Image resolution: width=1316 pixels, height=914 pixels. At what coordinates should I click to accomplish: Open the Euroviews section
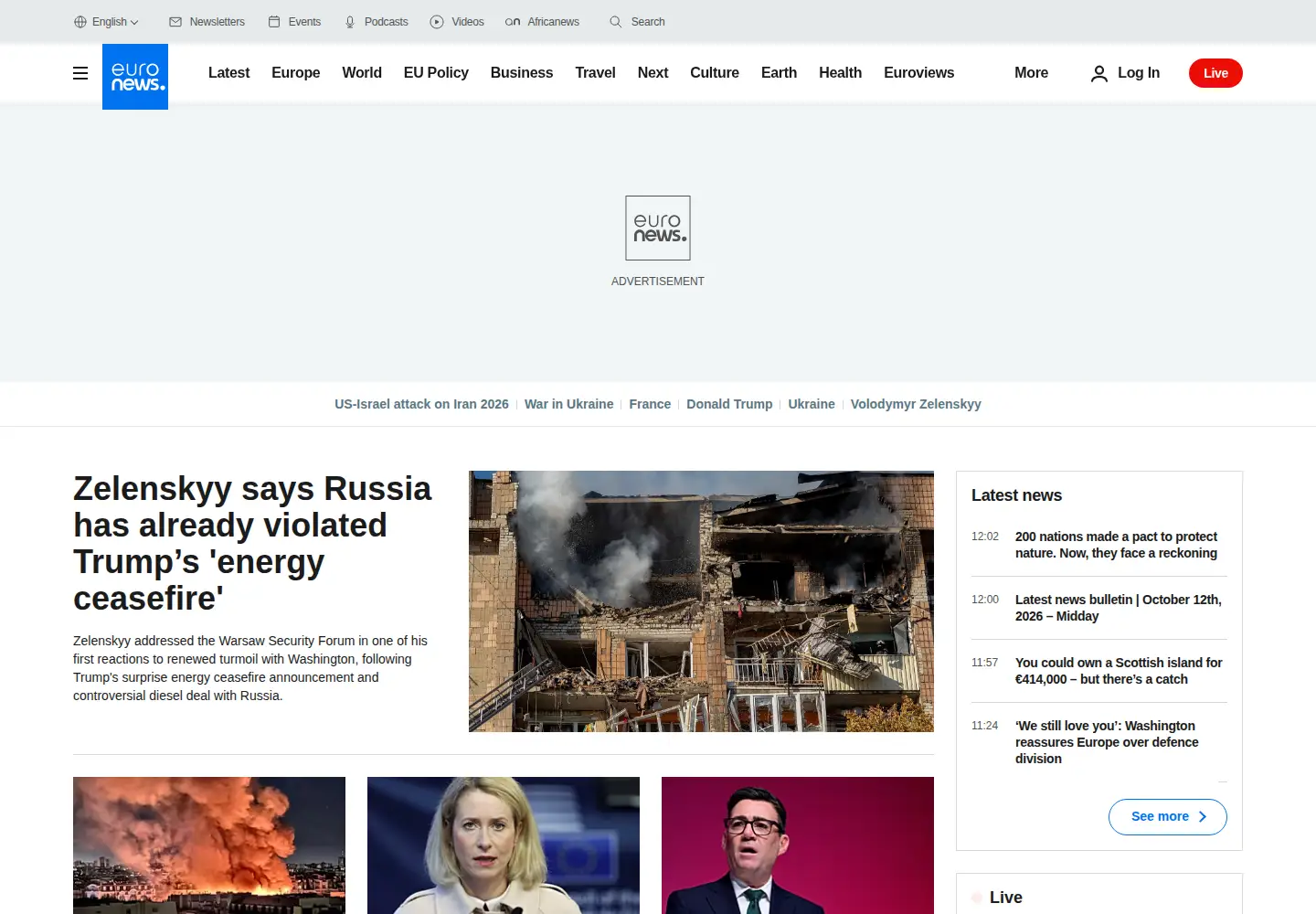click(x=918, y=73)
